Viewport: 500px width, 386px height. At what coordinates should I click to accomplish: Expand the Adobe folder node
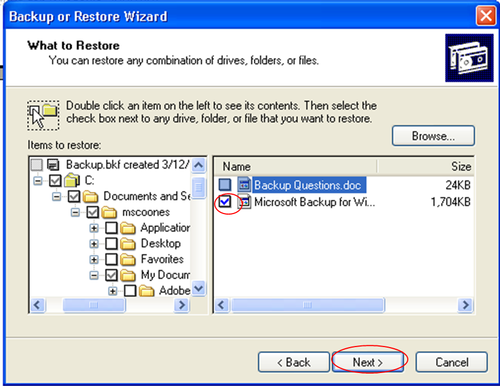[113, 291]
